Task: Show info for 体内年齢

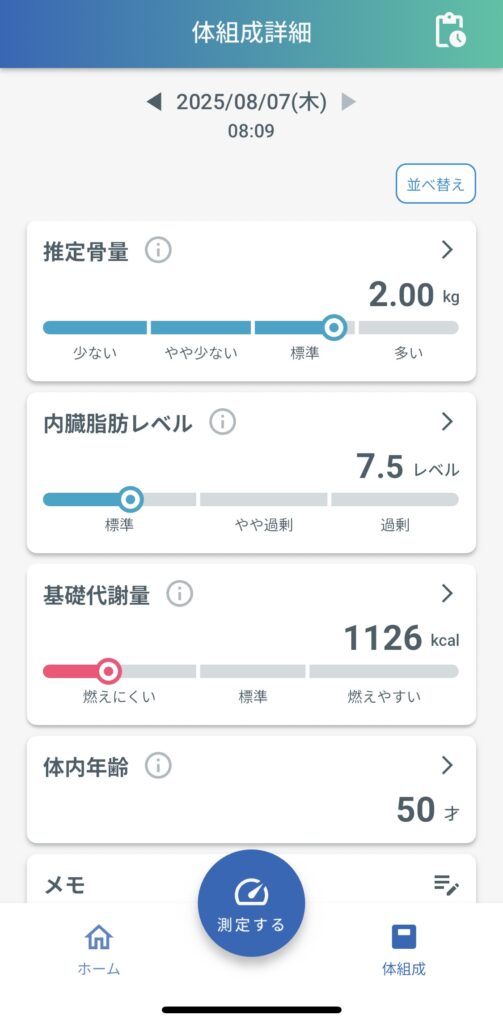Action: coord(158,765)
